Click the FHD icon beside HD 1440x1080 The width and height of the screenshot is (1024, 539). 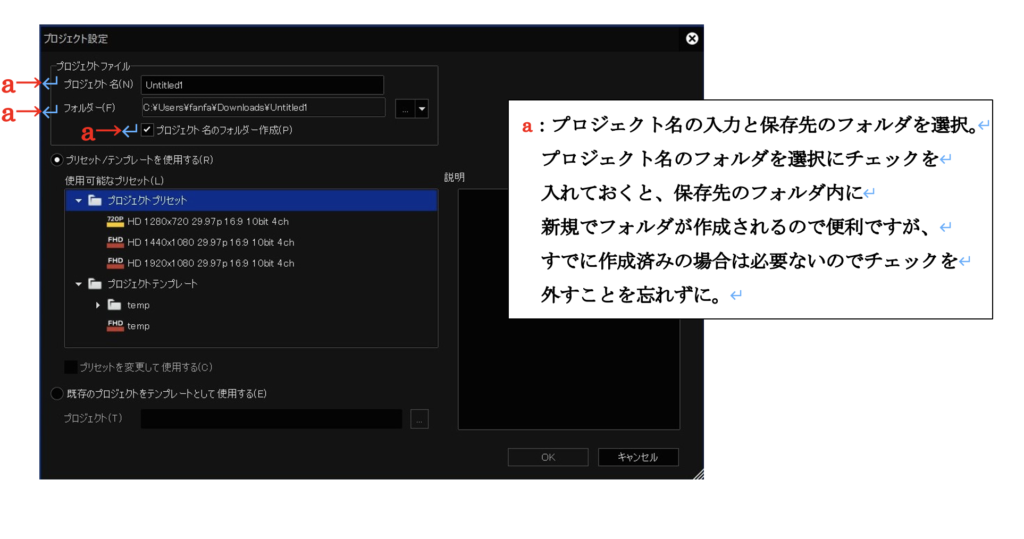coord(115,242)
